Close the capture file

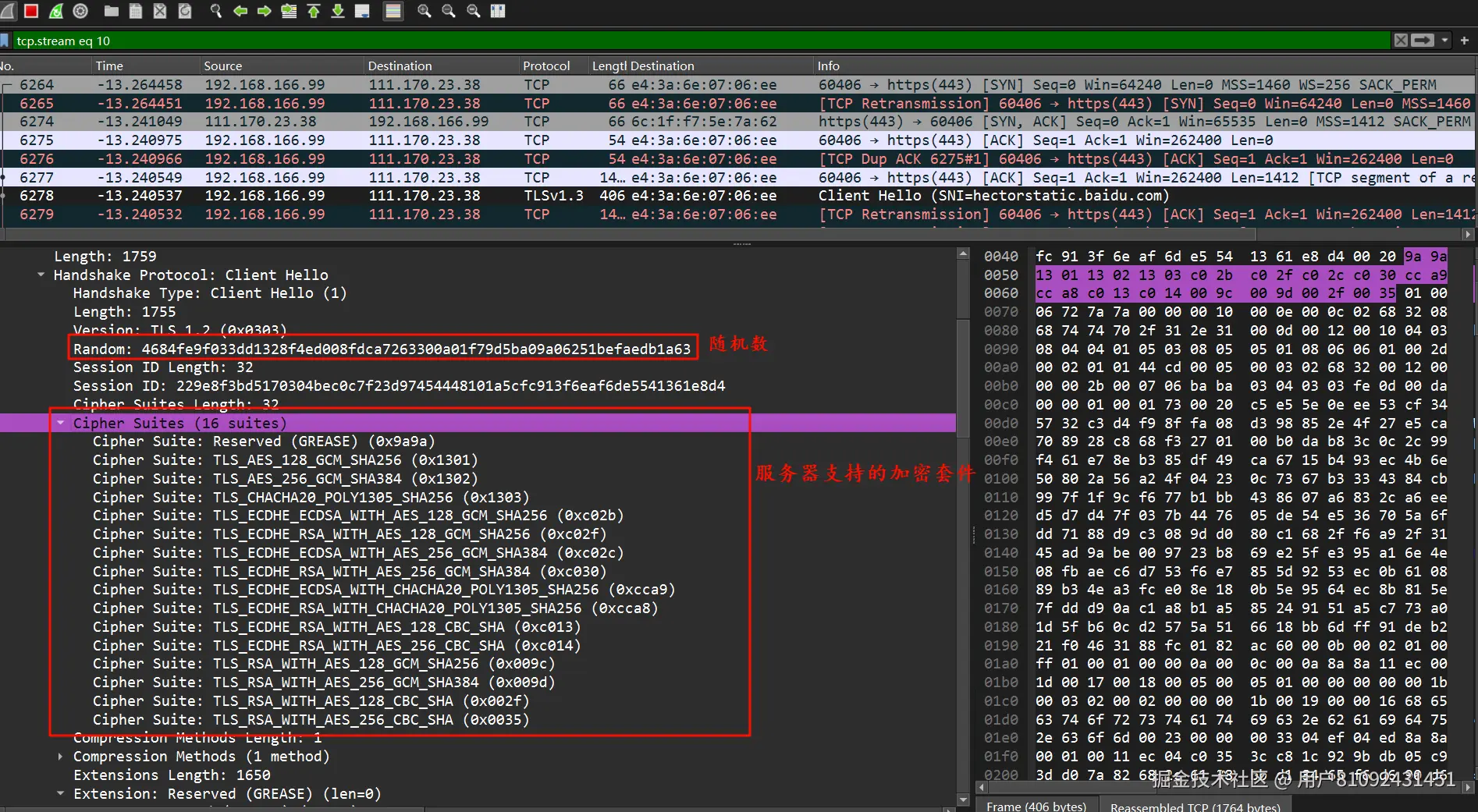160,11
